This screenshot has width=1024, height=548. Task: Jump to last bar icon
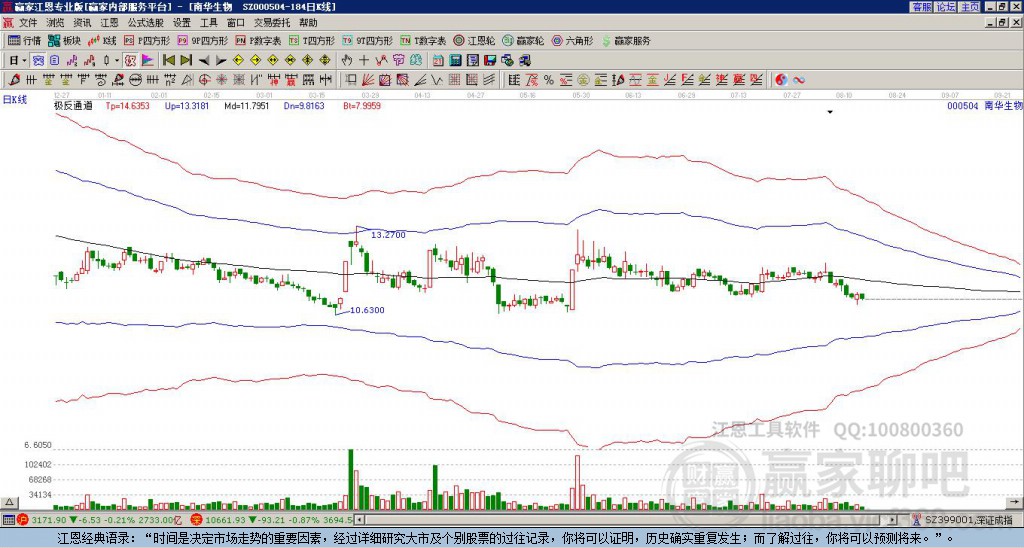pyautogui.click(x=186, y=60)
